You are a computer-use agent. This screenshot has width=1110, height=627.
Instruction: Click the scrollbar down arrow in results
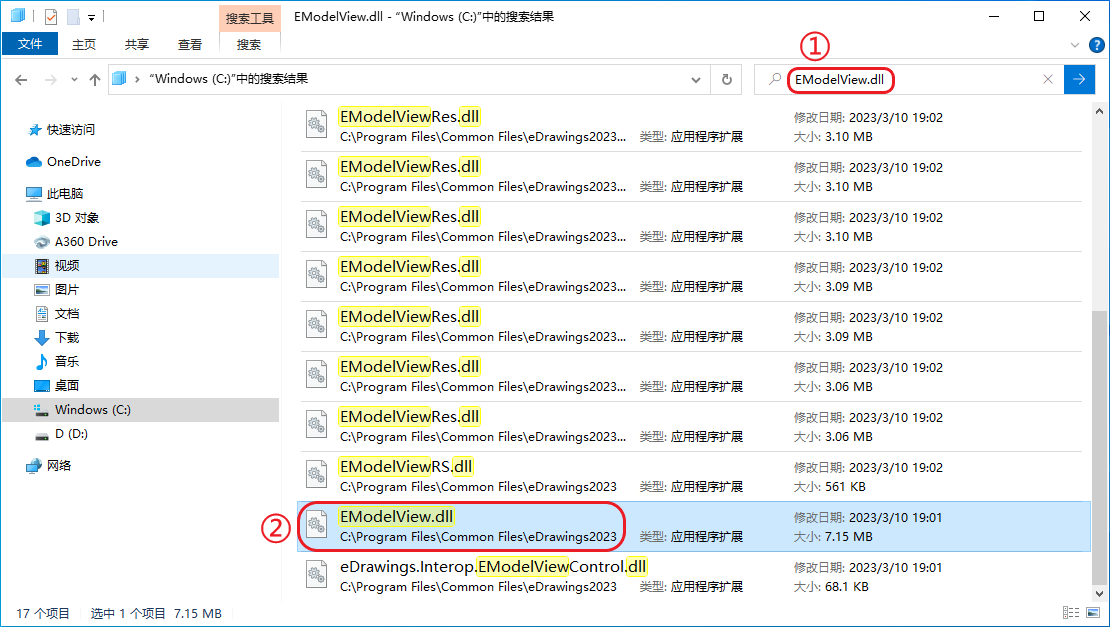[x=1099, y=594]
